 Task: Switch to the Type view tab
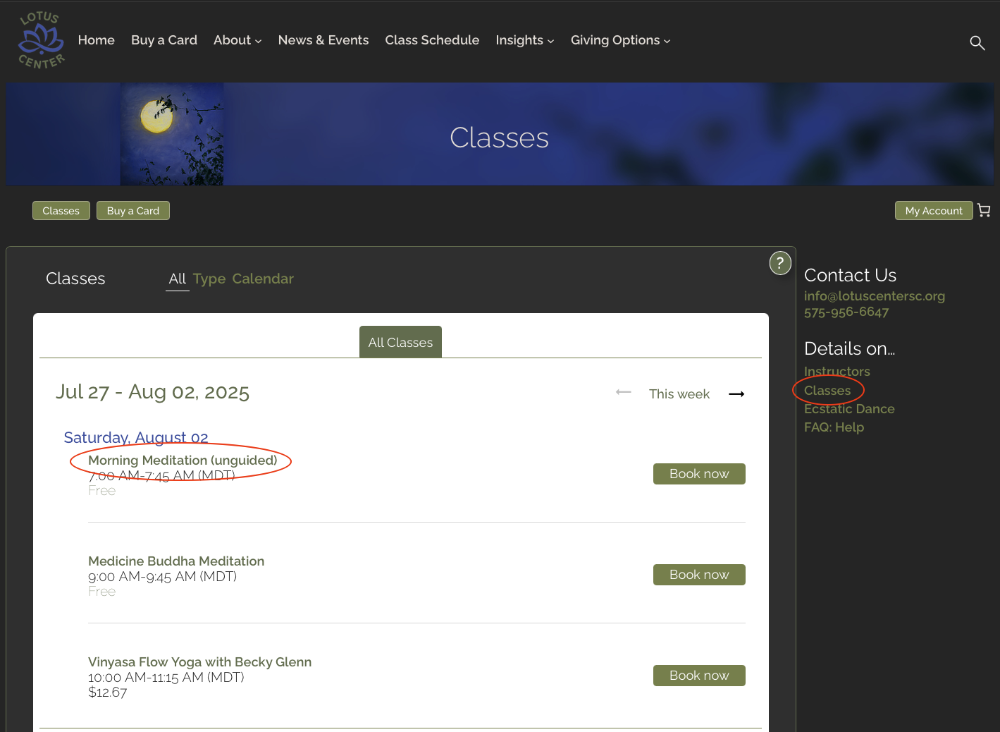(209, 279)
